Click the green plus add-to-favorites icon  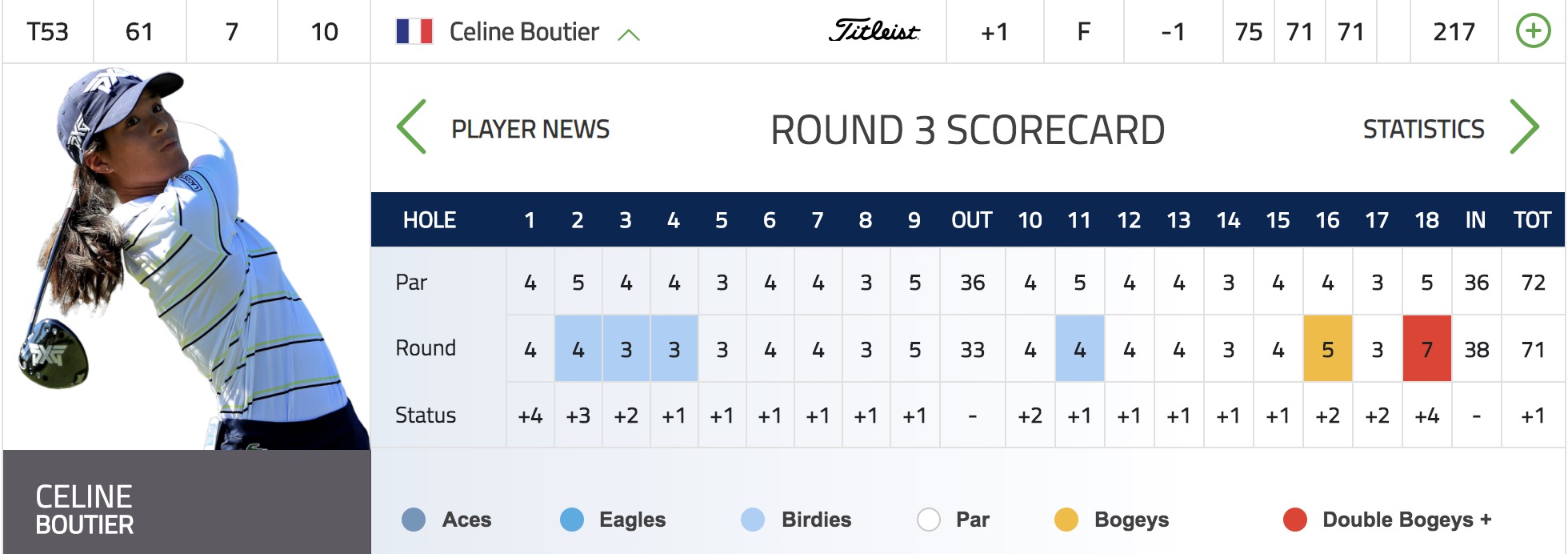click(x=1533, y=31)
